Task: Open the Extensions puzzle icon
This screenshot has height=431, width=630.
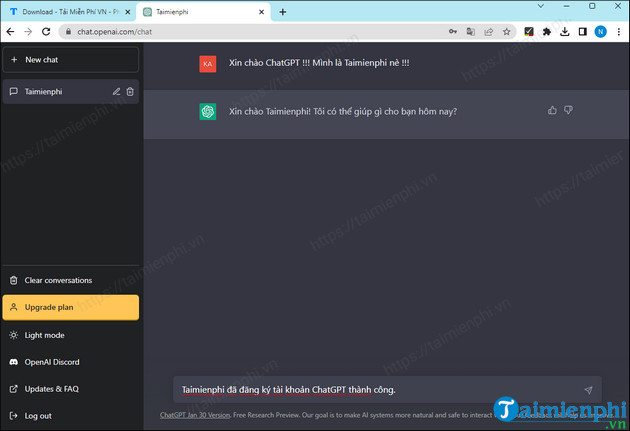Action: (x=546, y=31)
